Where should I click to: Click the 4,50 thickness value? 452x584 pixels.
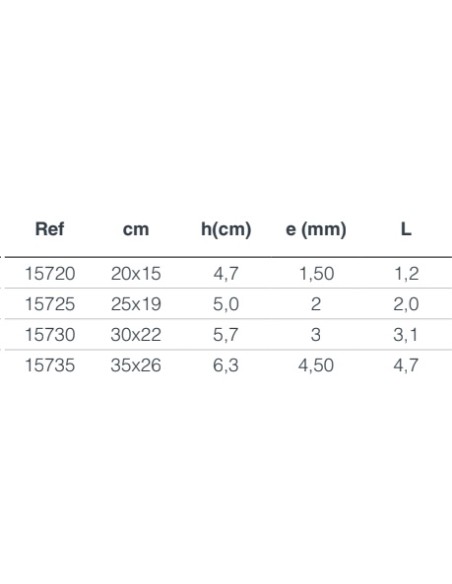tap(316, 365)
